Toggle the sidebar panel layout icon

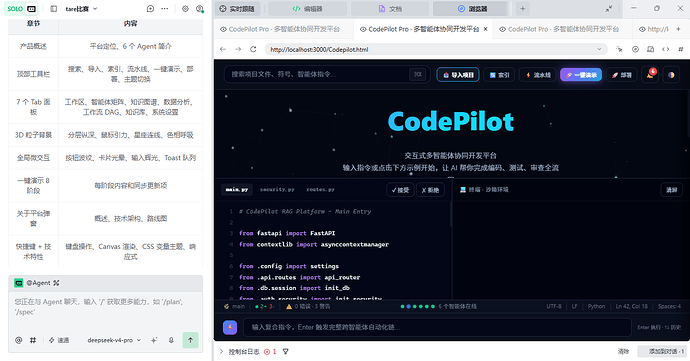pos(54,9)
